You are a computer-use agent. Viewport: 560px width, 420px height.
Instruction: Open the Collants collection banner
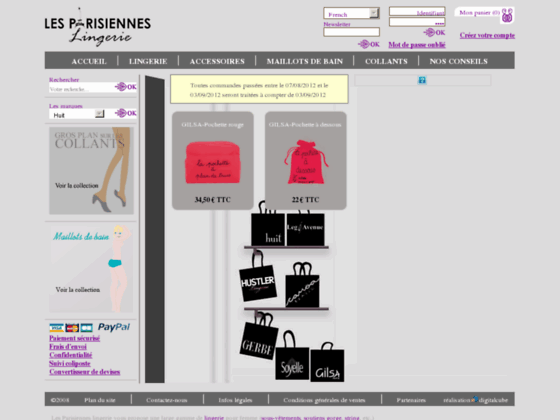coord(91,171)
